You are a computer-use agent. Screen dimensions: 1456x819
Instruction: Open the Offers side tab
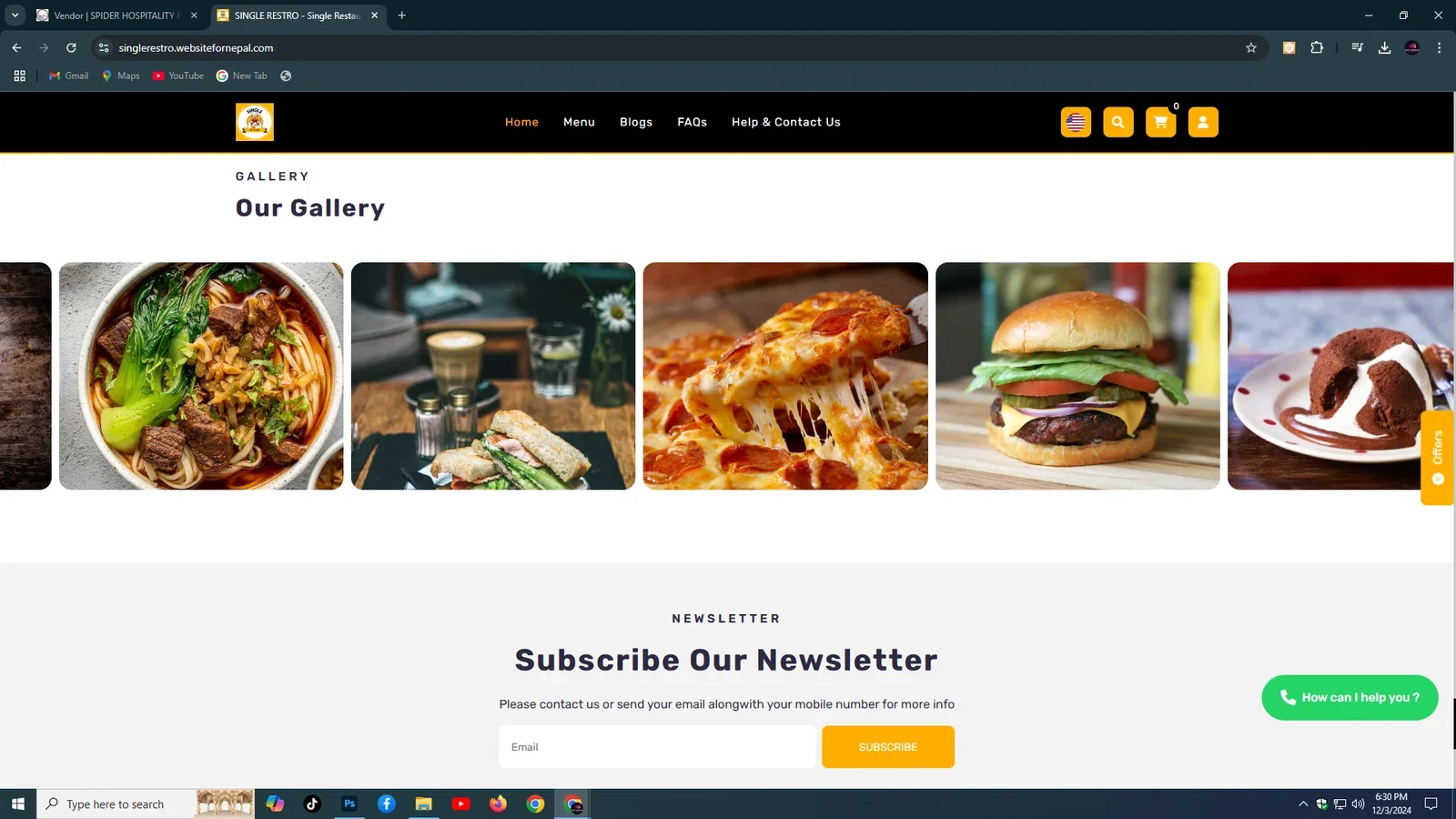[x=1438, y=458]
